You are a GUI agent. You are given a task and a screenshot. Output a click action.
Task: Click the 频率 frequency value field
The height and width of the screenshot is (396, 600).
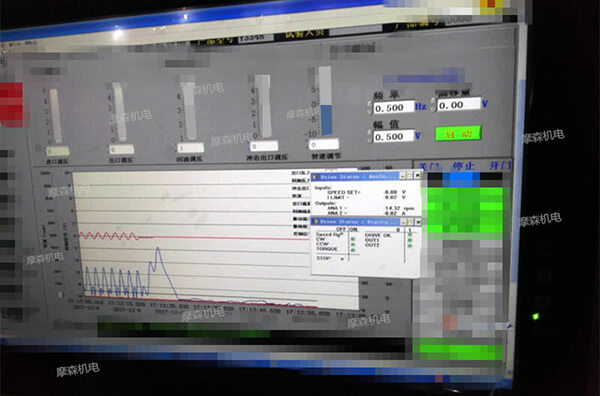click(x=394, y=108)
